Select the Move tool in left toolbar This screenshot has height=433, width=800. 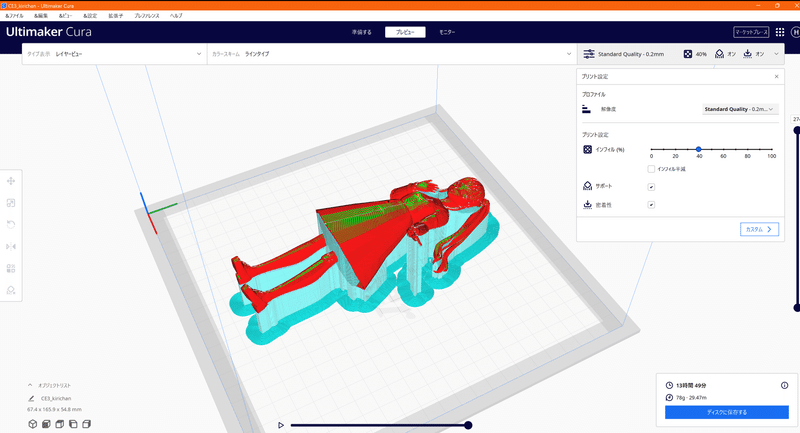pyautogui.click(x=11, y=181)
